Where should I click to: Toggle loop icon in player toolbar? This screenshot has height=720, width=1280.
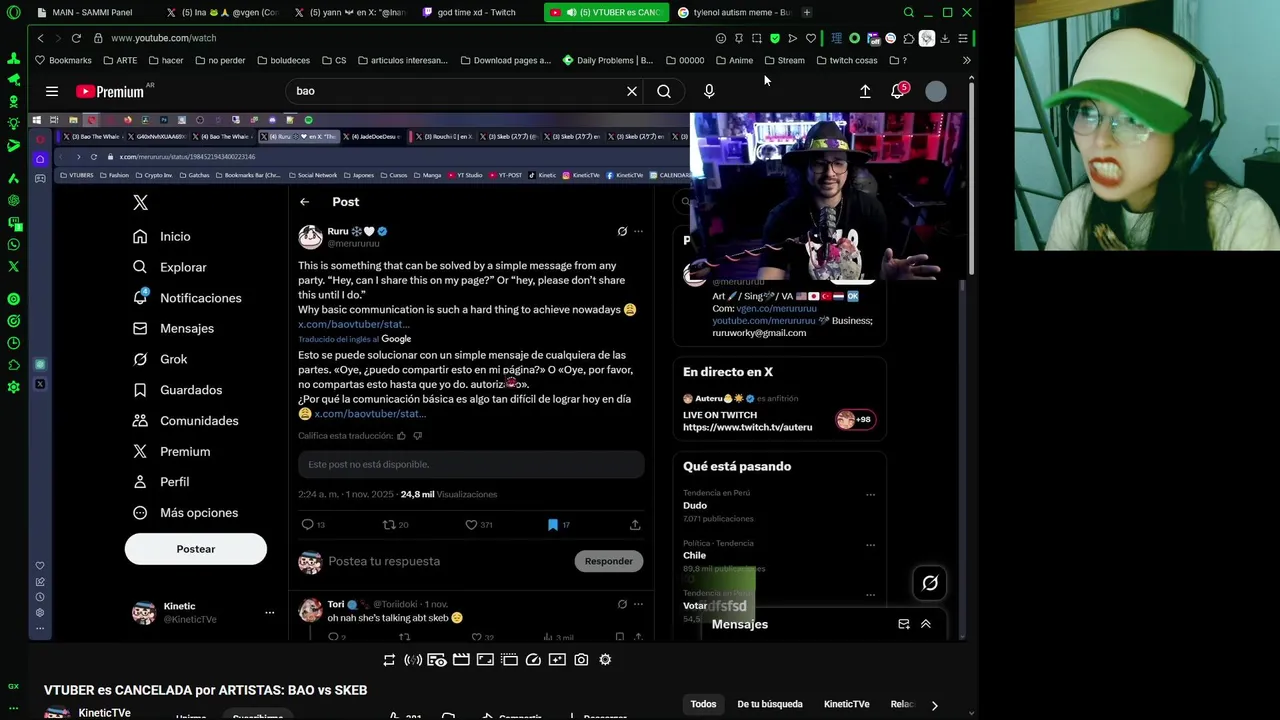389,660
